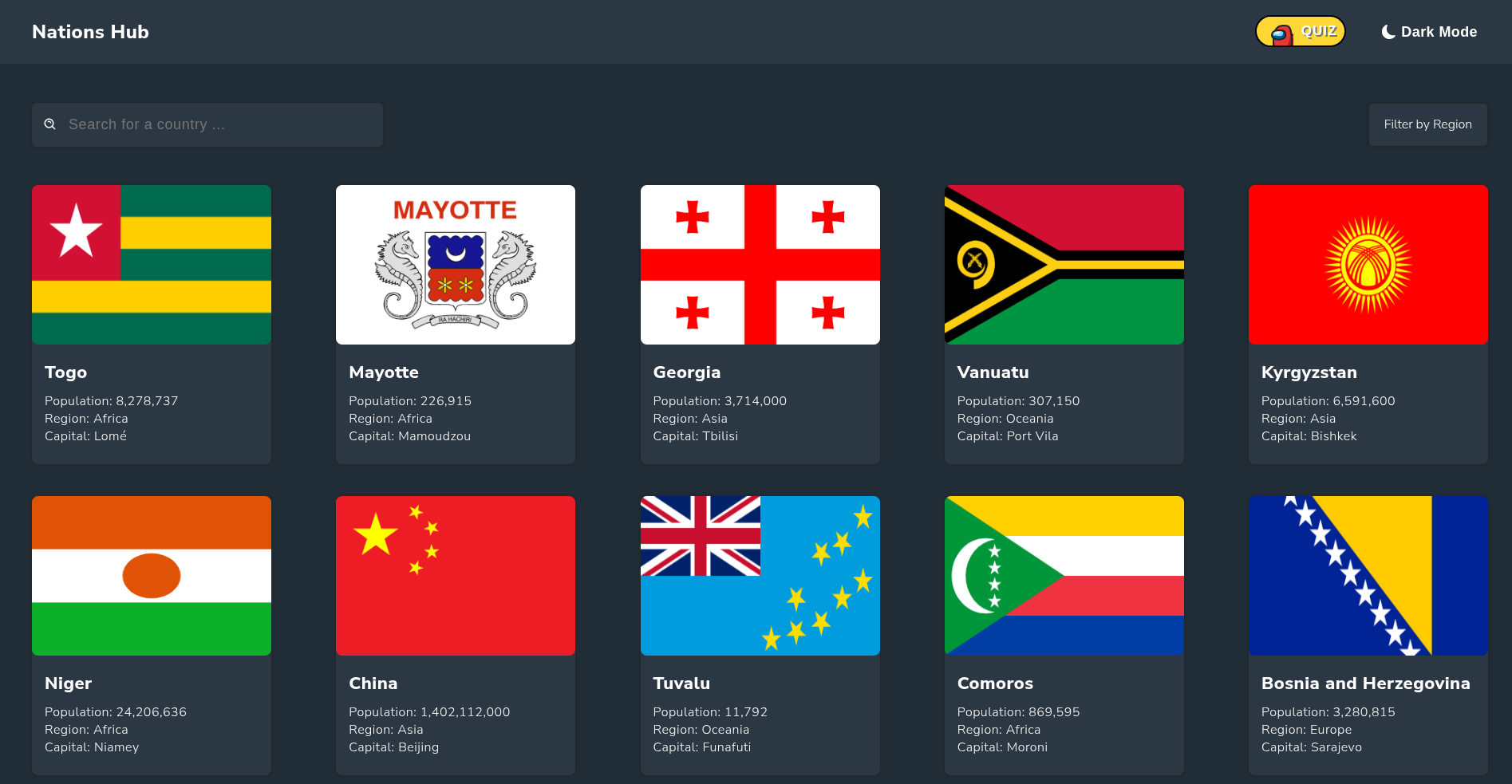This screenshot has width=1512, height=784.
Task: Click the Vanuatu flag image
Action: coord(1064,264)
